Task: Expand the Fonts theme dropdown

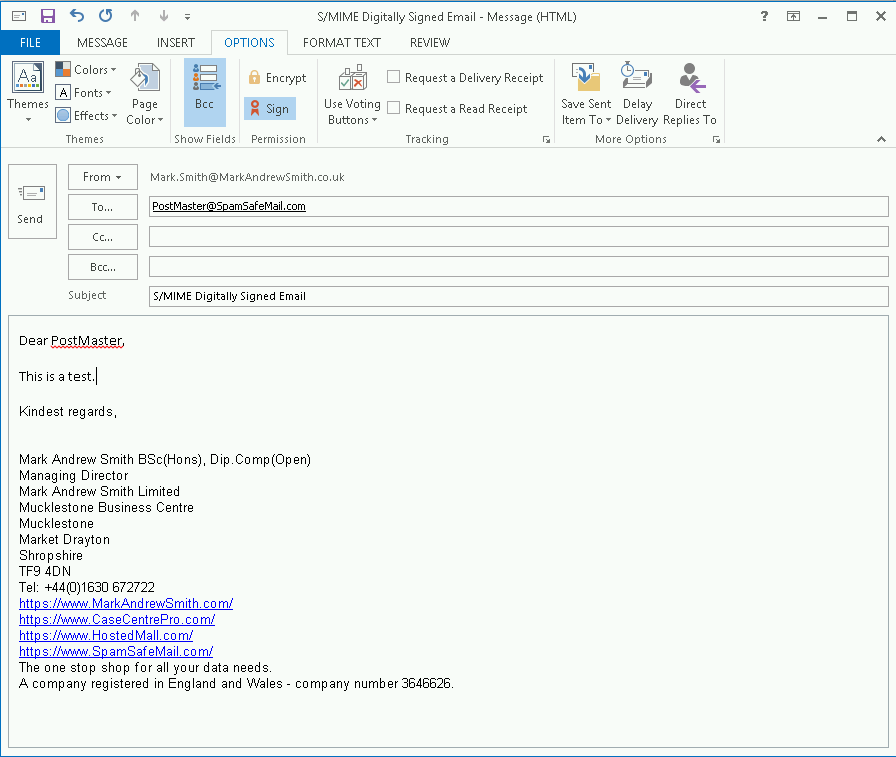Action: [x=85, y=93]
